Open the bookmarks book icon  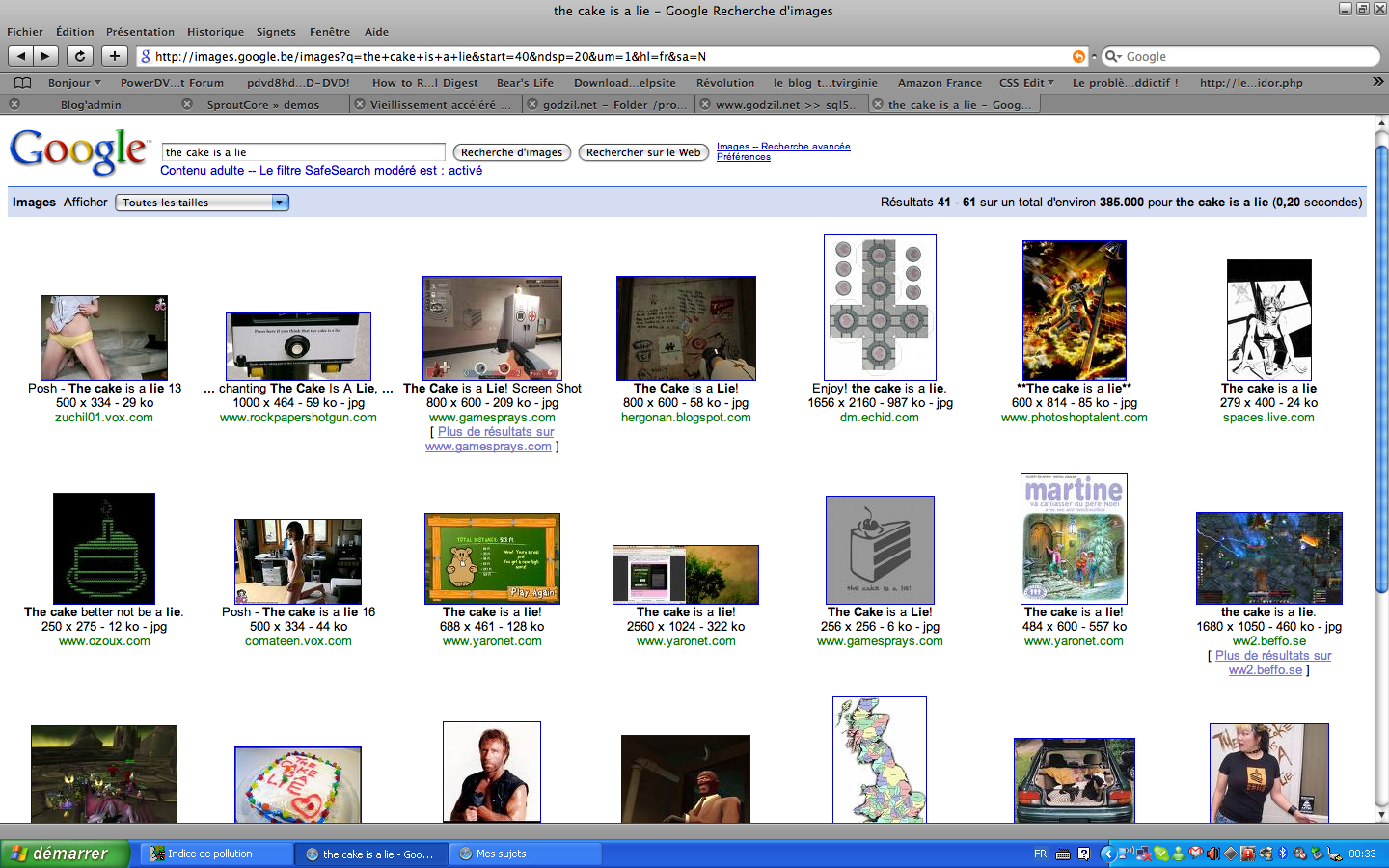coord(23,83)
